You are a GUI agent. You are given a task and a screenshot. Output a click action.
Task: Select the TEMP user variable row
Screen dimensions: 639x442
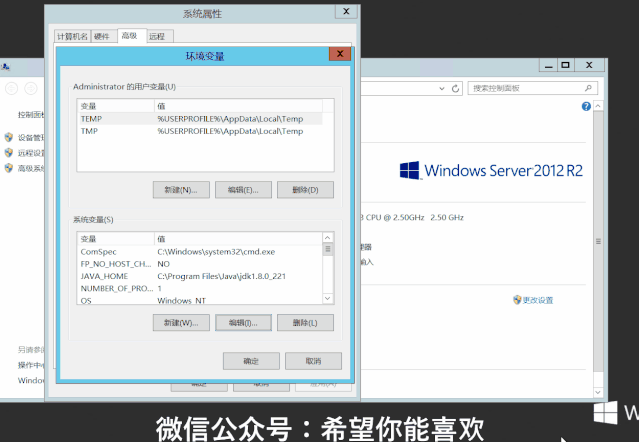pyautogui.click(x=201, y=119)
